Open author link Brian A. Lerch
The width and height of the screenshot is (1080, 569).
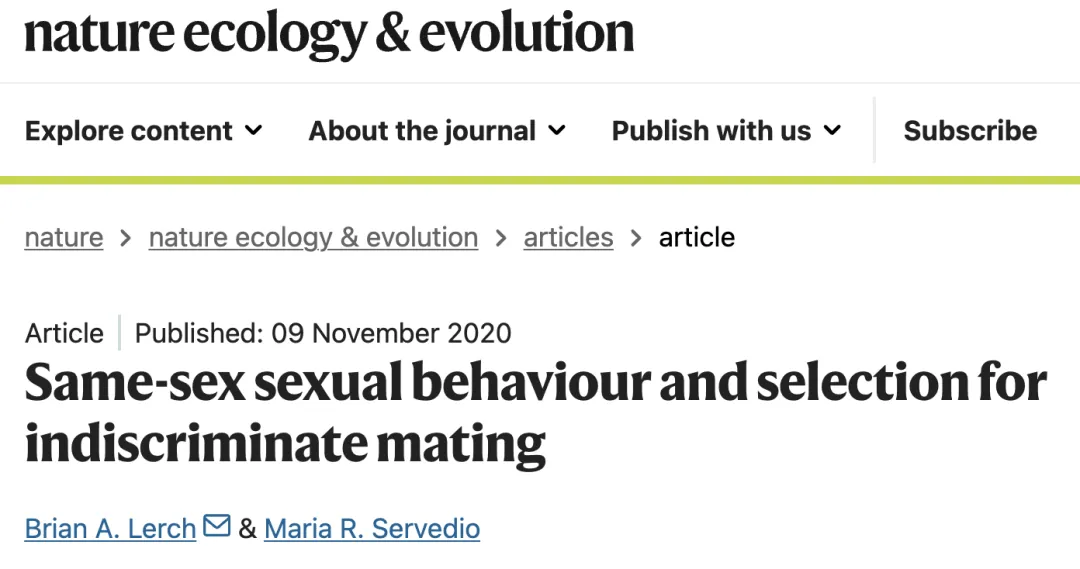(x=110, y=528)
